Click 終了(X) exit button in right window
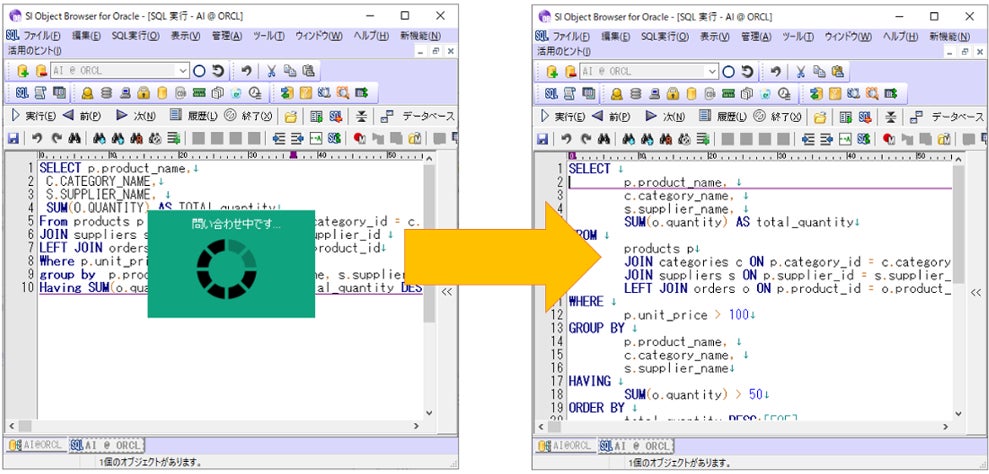The height and width of the screenshot is (474, 989). pos(778,116)
